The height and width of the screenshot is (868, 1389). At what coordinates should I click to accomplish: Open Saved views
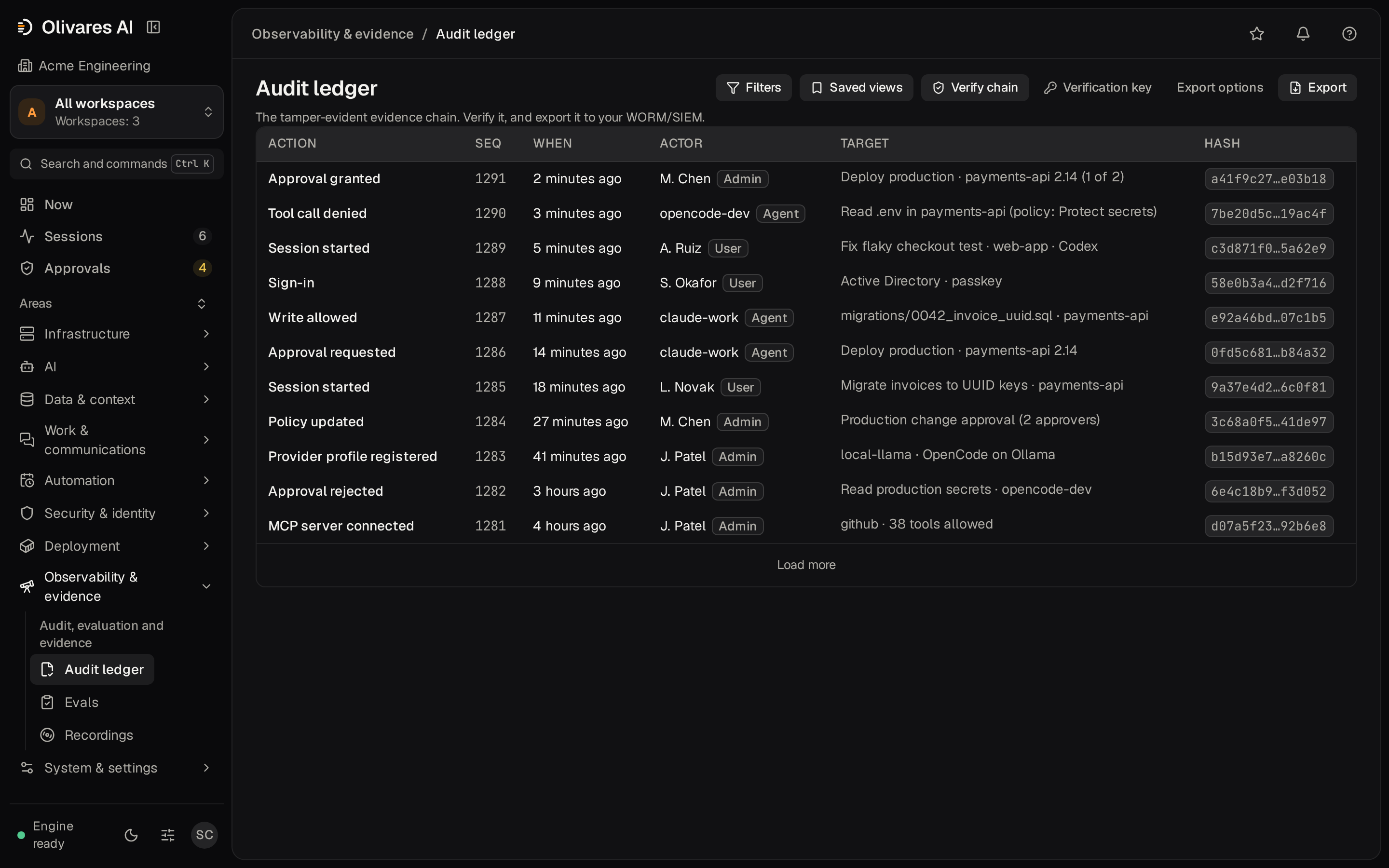[856, 87]
